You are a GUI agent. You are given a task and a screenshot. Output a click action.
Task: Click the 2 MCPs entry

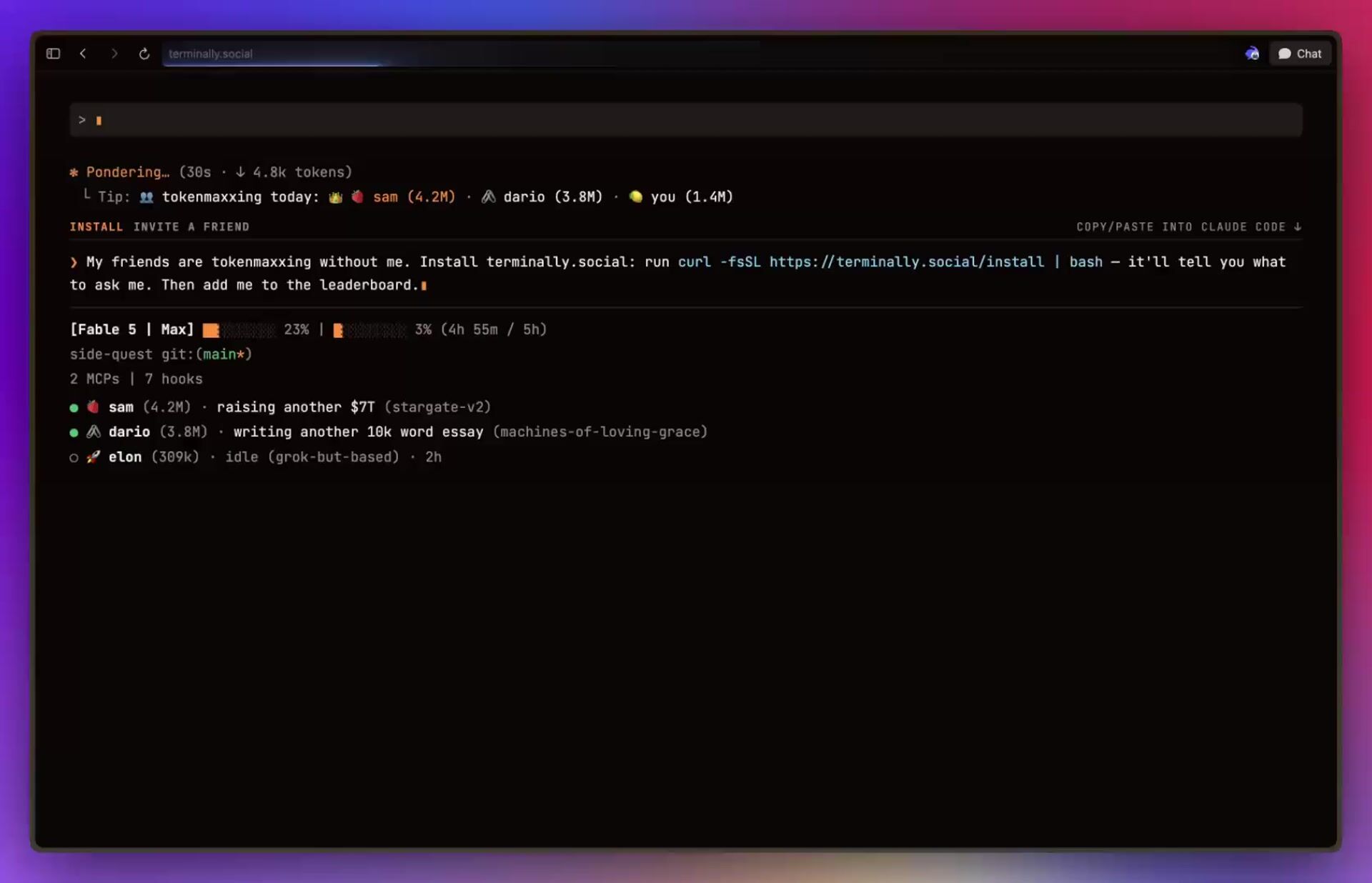point(94,379)
